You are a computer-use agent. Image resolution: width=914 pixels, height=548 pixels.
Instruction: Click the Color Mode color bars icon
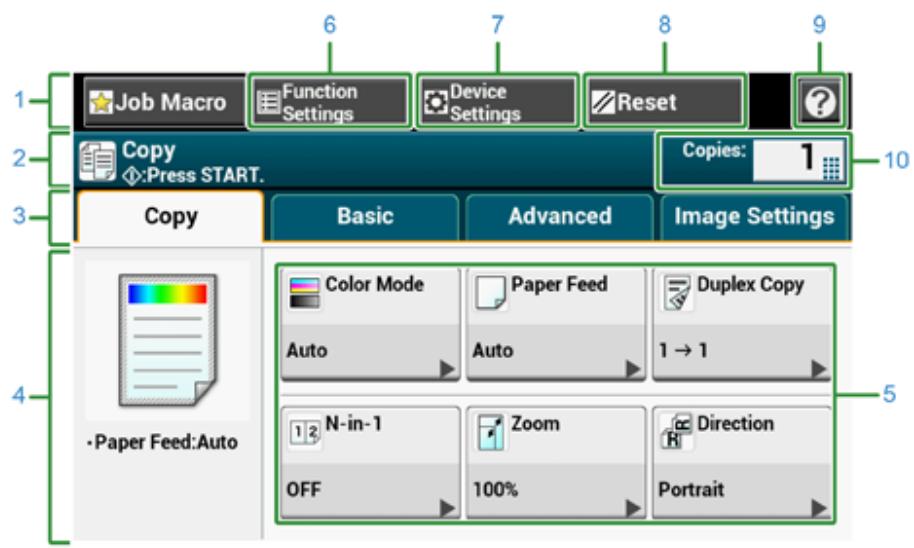304,293
